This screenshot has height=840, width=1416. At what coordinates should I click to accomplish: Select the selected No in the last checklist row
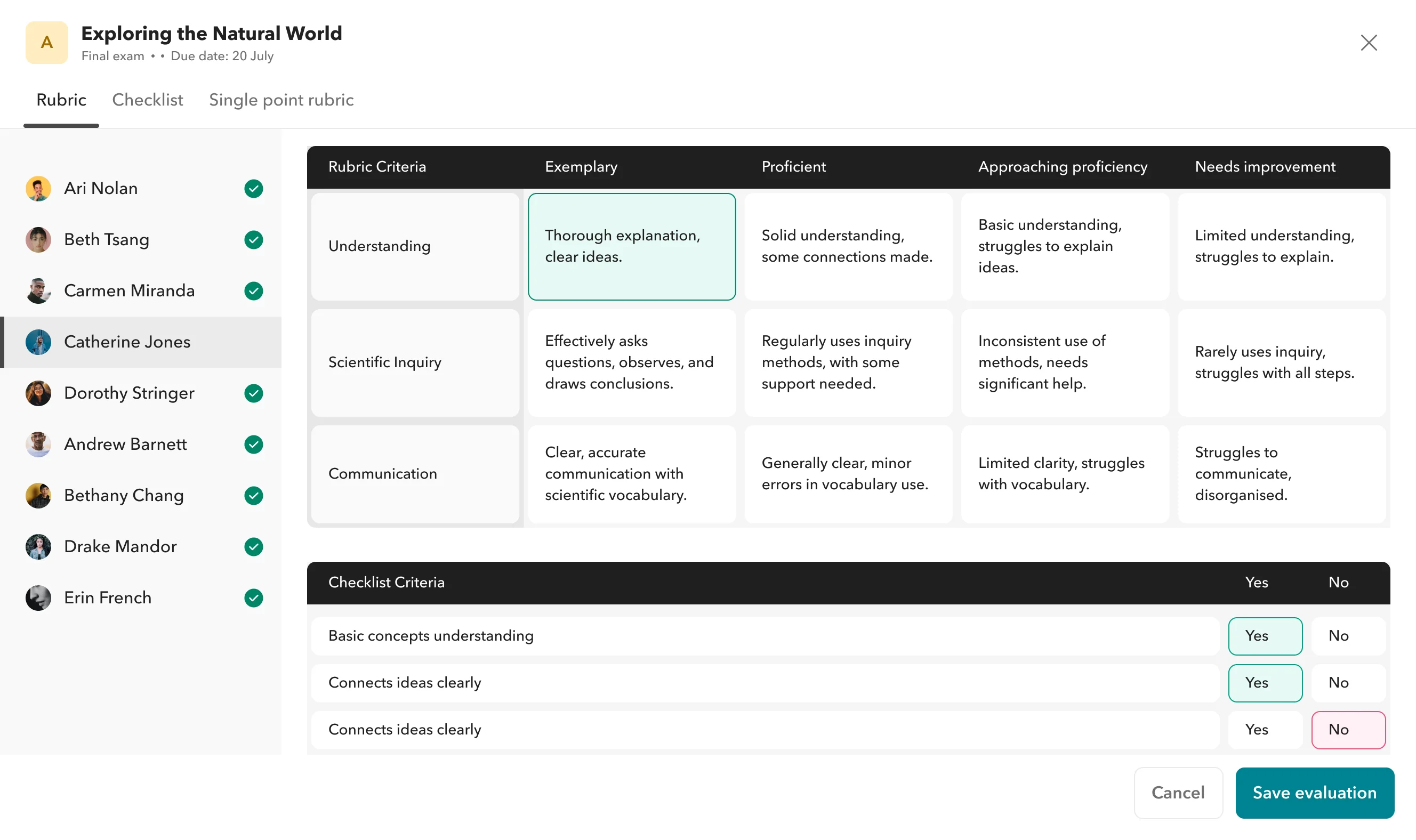(x=1348, y=730)
